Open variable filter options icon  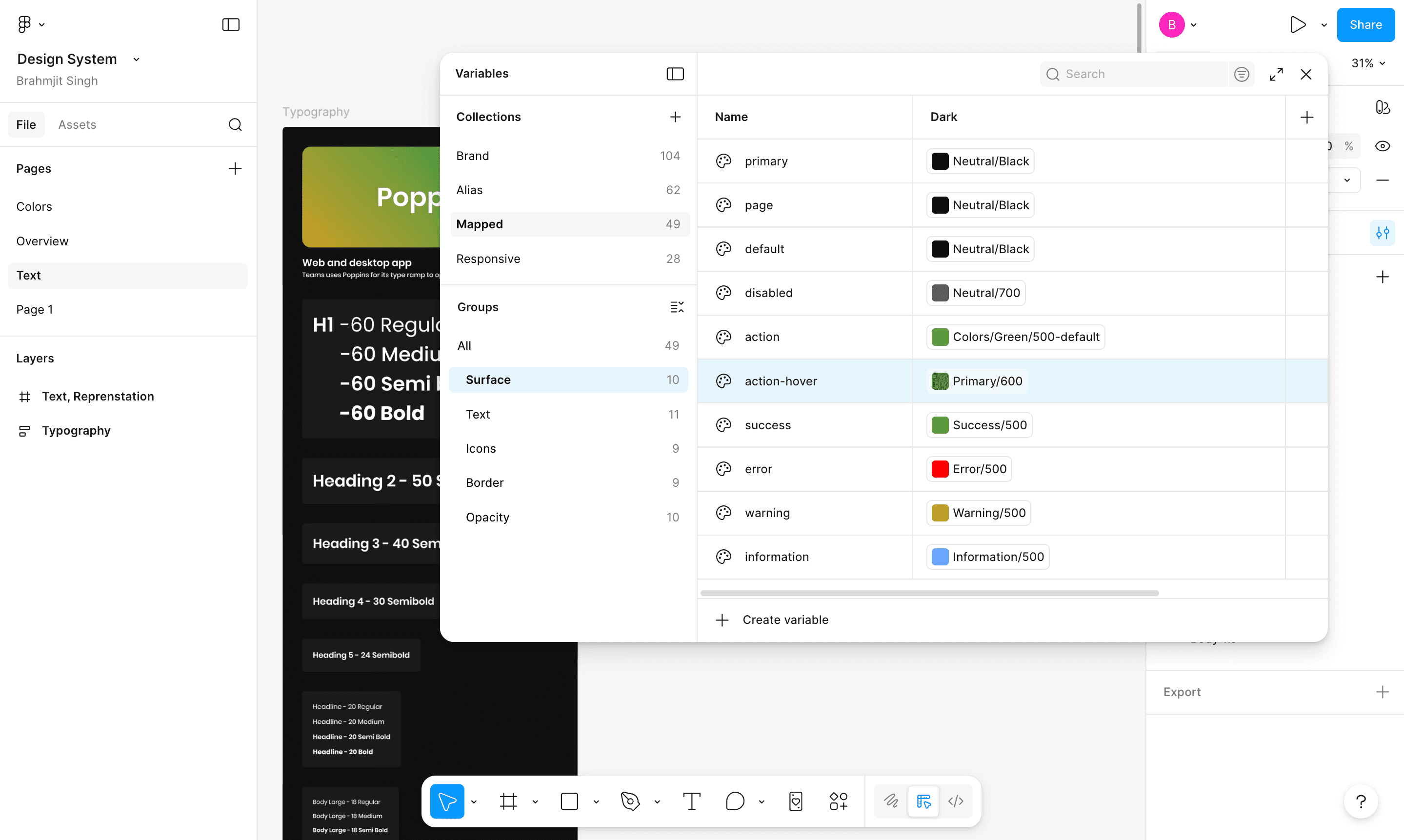(1242, 74)
